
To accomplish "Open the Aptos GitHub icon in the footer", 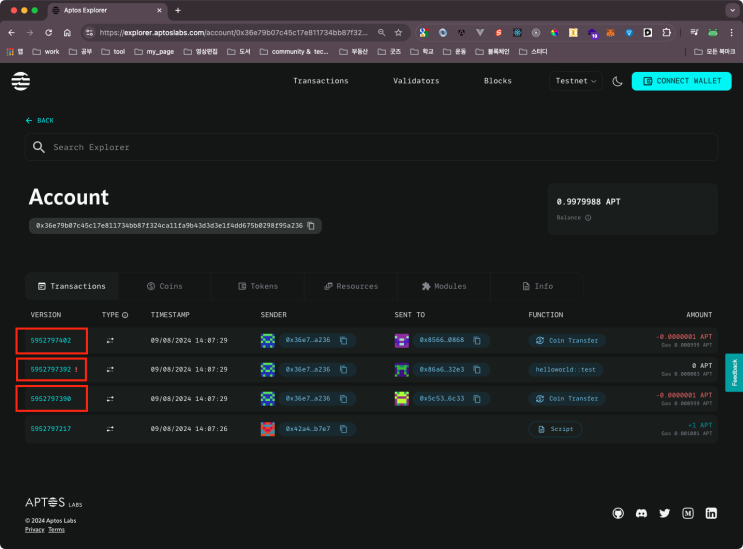I will click(x=618, y=513).
